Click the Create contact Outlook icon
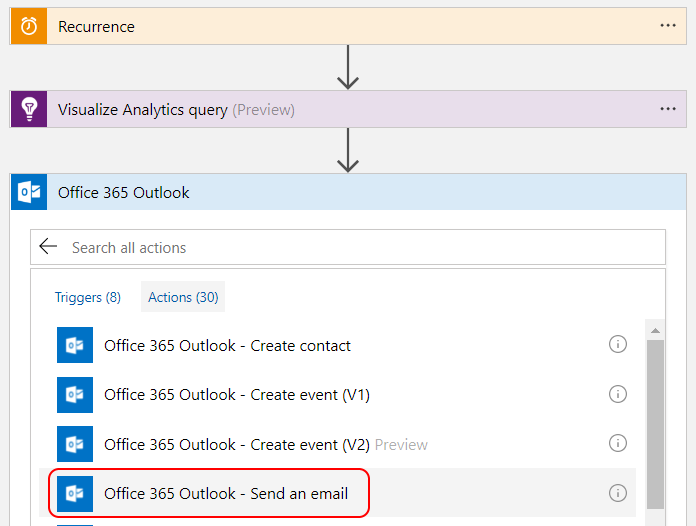 coord(75,345)
